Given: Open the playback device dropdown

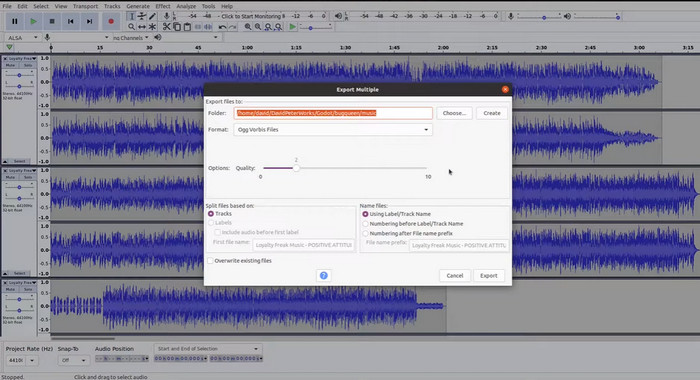Looking at the screenshot, I should pyautogui.click(x=191, y=38).
